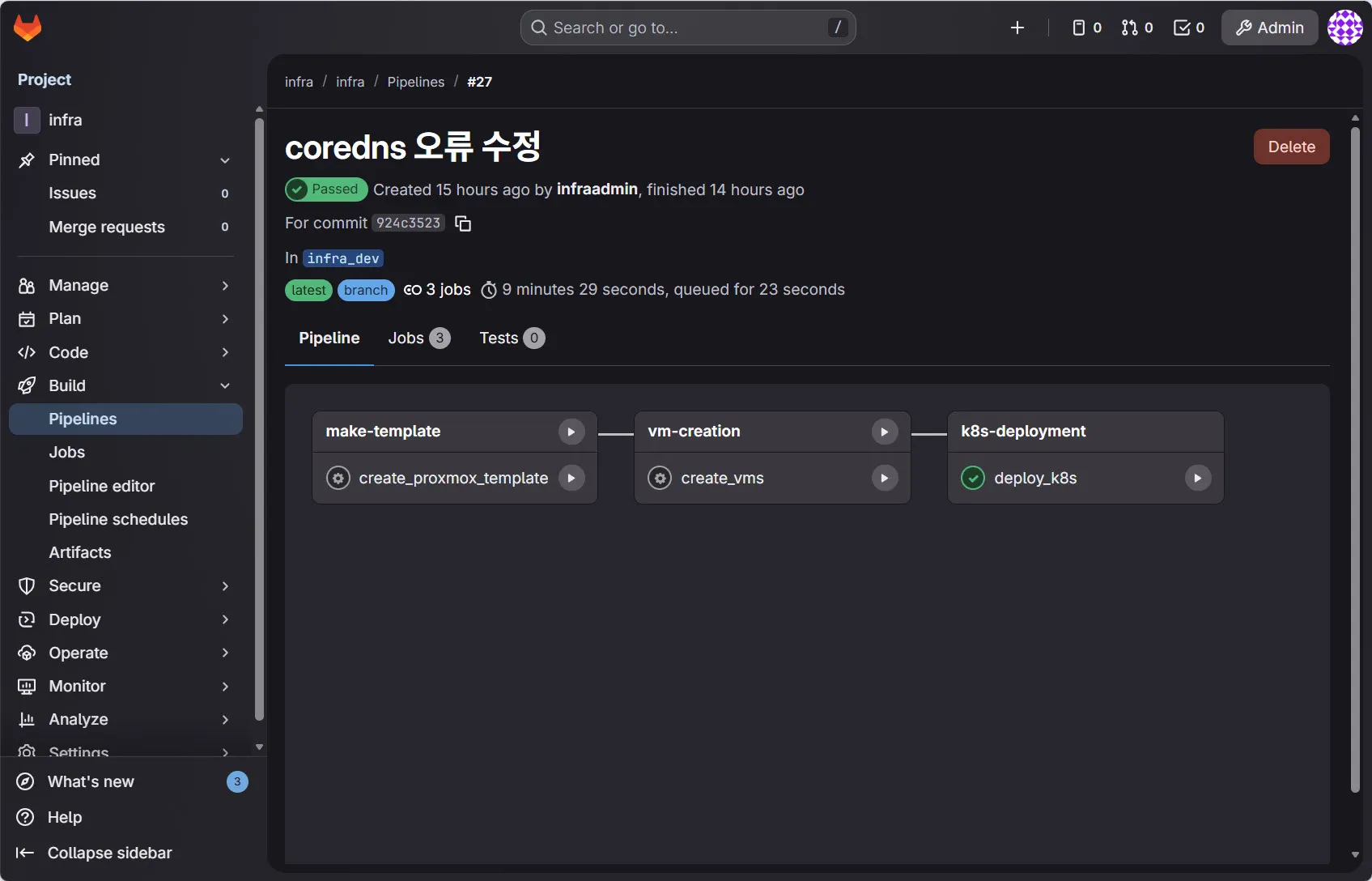Click the Plan calendar icon

[x=27, y=318]
